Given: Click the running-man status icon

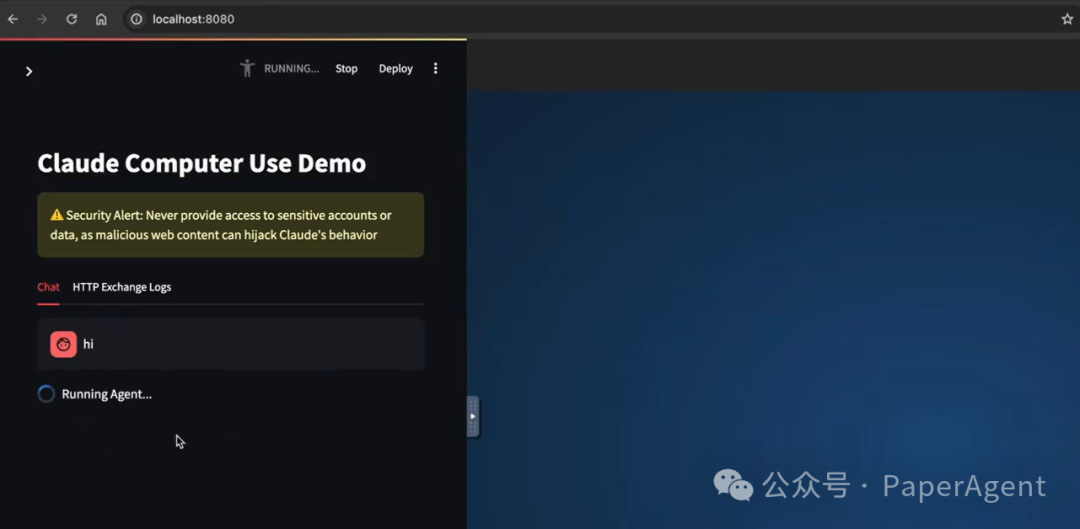Looking at the screenshot, I should (247, 68).
